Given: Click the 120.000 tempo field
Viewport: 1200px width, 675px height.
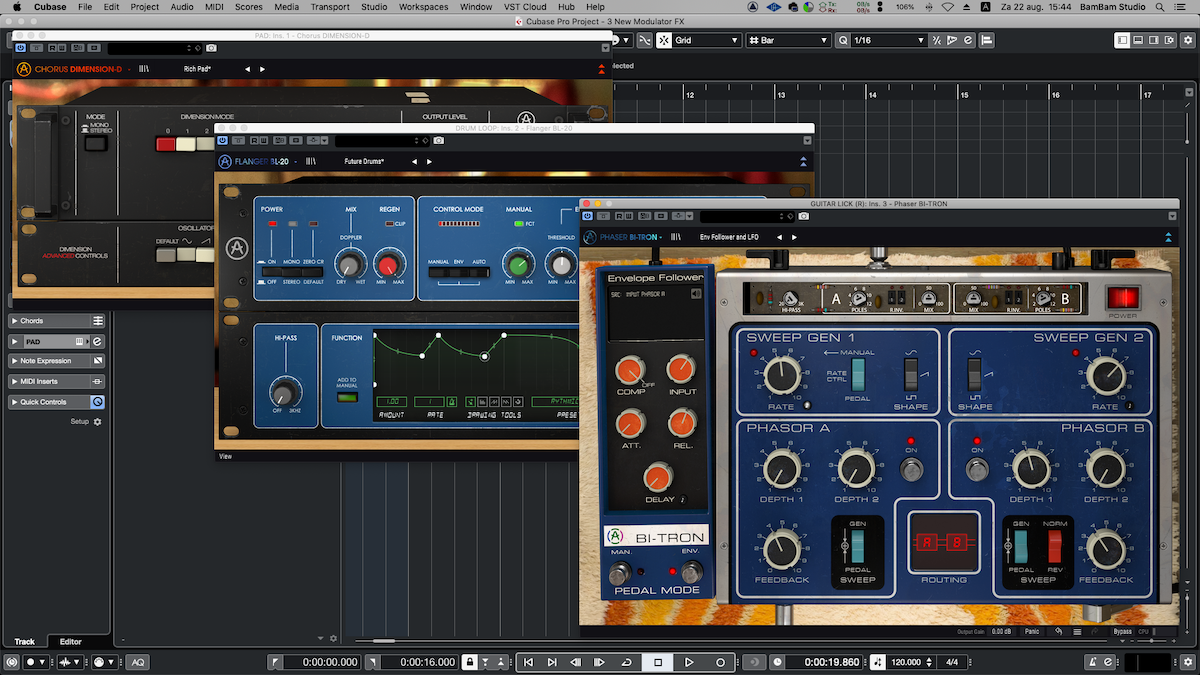Looking at the screenshot, I should pyautogui.click(x=906, y=662).
